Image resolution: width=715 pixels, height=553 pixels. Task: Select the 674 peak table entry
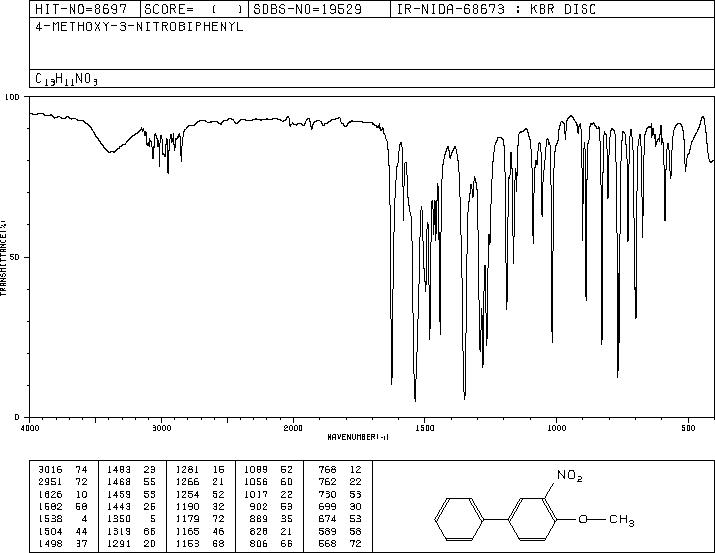(340, 519)
